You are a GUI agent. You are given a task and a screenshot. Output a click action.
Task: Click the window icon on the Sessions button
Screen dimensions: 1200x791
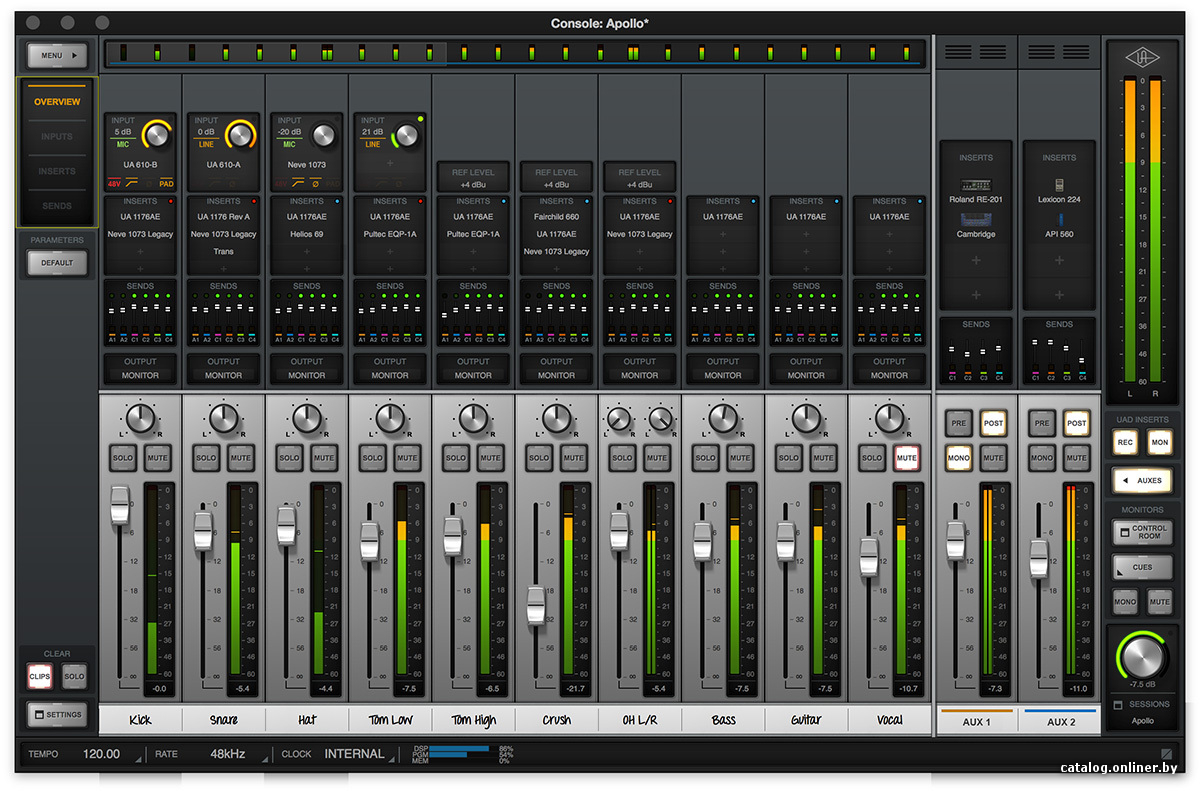[1118, 705]
